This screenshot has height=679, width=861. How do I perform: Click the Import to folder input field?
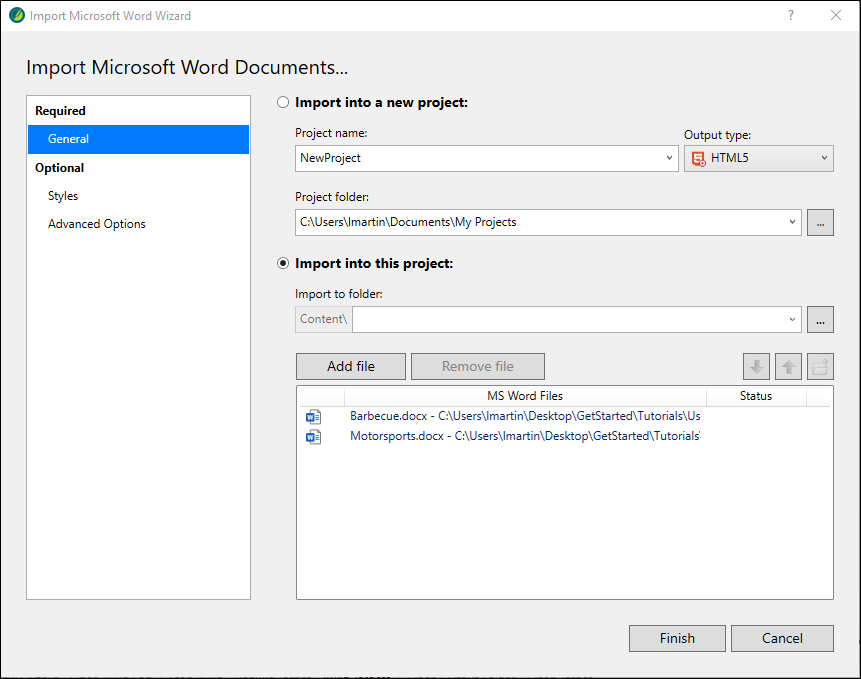click(571, 319)
